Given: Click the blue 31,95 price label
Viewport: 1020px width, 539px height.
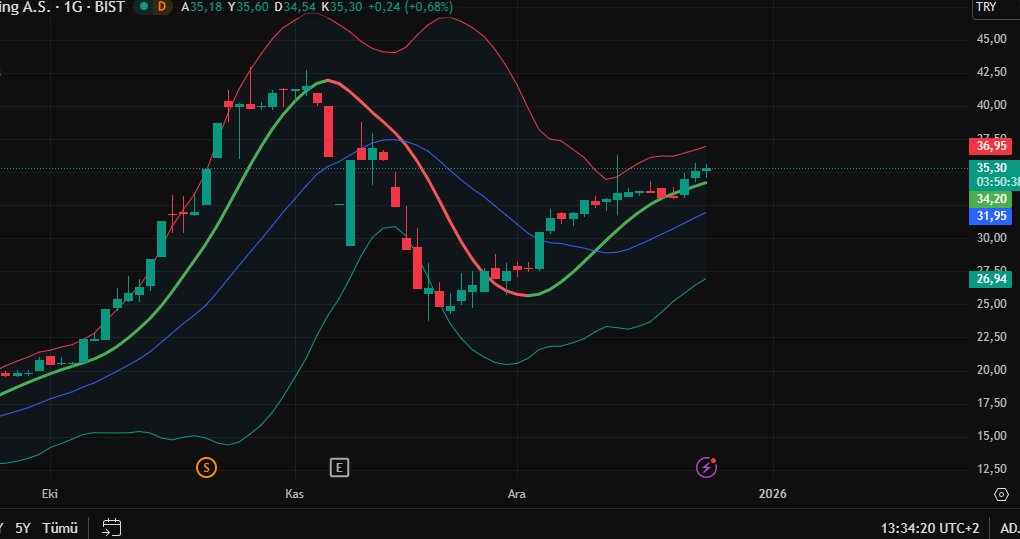Looking at the screenshot, I should click(989, 216).
